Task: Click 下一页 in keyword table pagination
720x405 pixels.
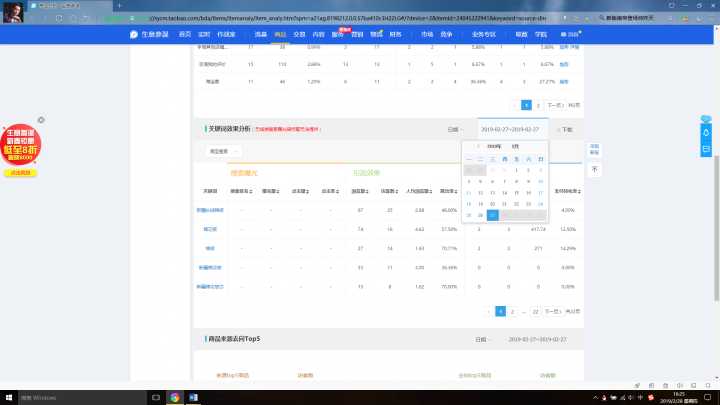Action: pos(553,311)
